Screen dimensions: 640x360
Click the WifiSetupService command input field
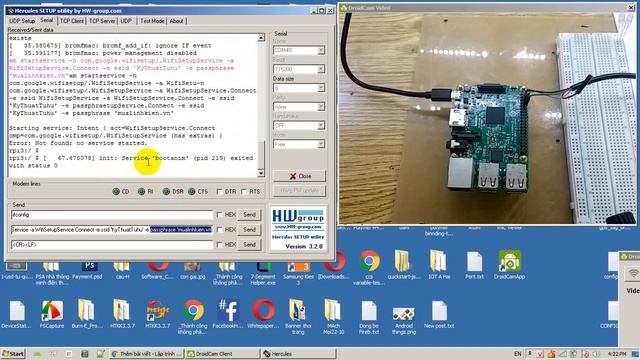pos(112,230)
